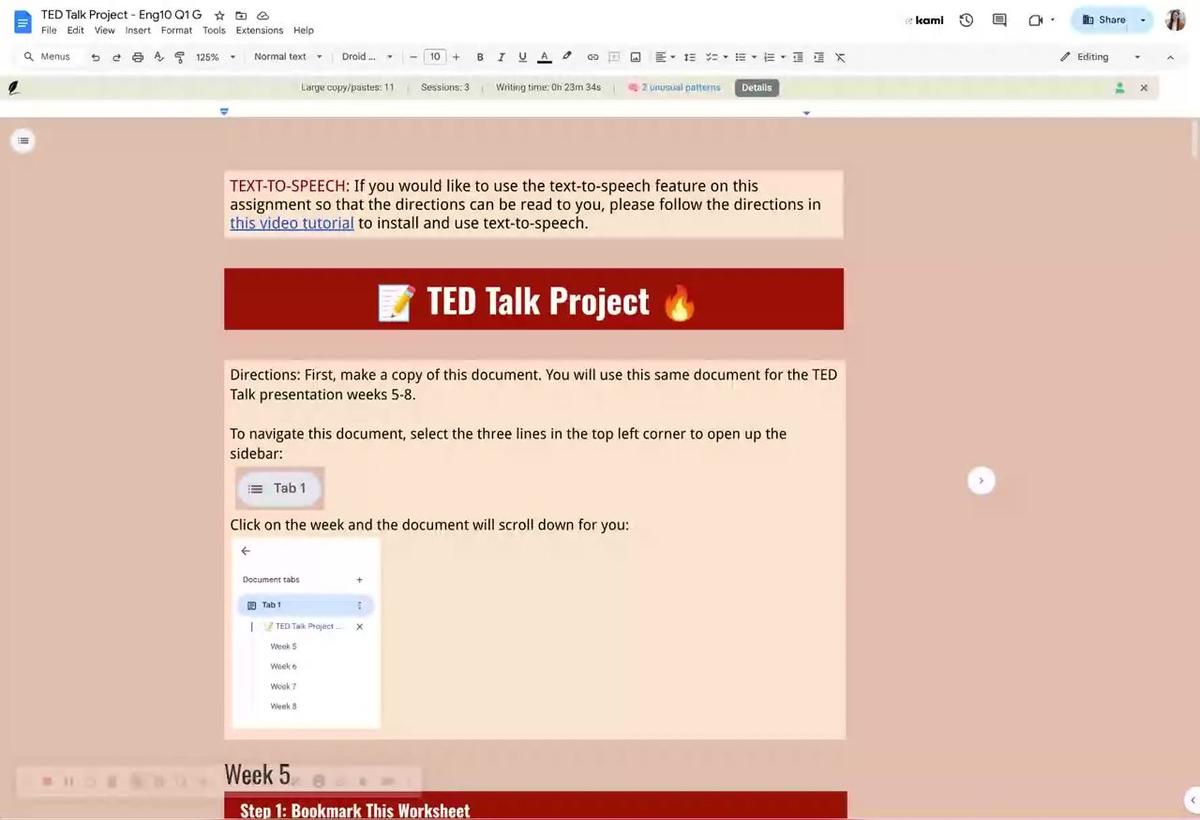1200x820 pixels.
Task: Toggle italic formatting
Action: coord(501,57)
